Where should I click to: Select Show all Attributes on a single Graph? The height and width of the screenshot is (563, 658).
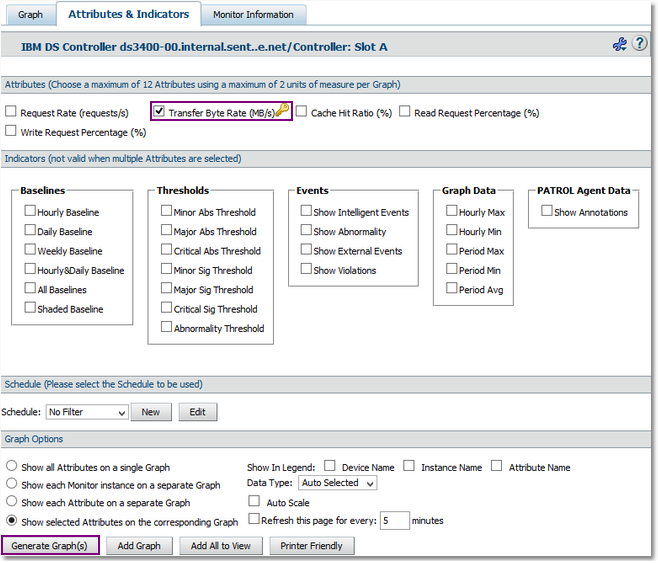tap(11, 466)
